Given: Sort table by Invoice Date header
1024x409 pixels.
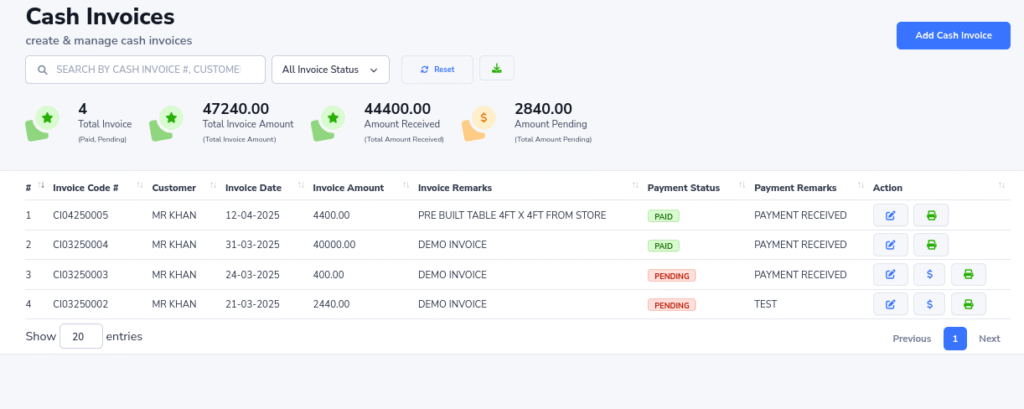Looking at the screenshot, I should point(253,187).
